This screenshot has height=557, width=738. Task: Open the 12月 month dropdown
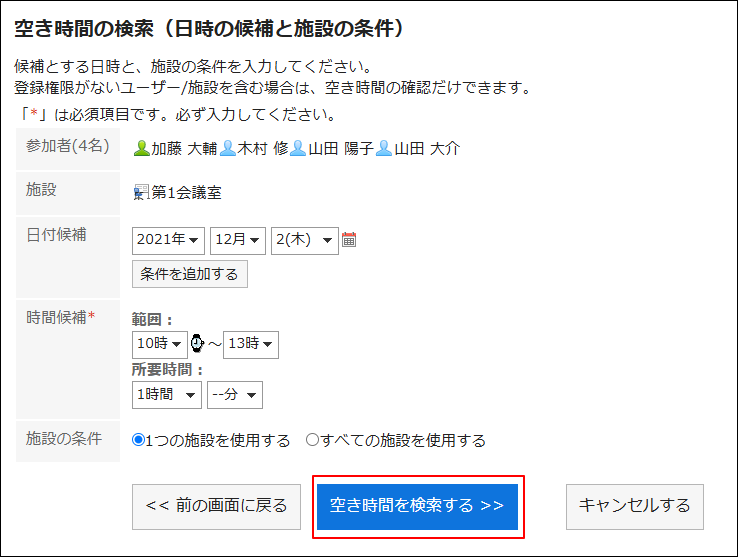238,241
